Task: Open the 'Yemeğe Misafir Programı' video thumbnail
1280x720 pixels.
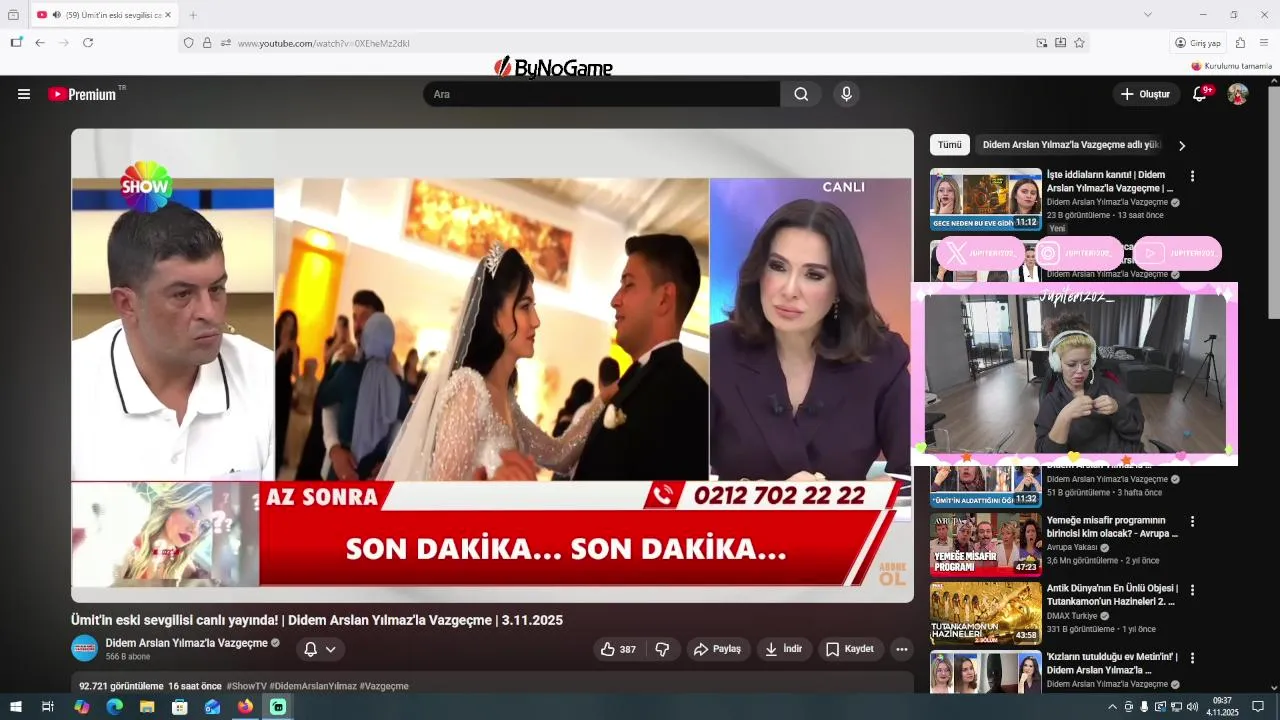Action: (x=986, y=545)
